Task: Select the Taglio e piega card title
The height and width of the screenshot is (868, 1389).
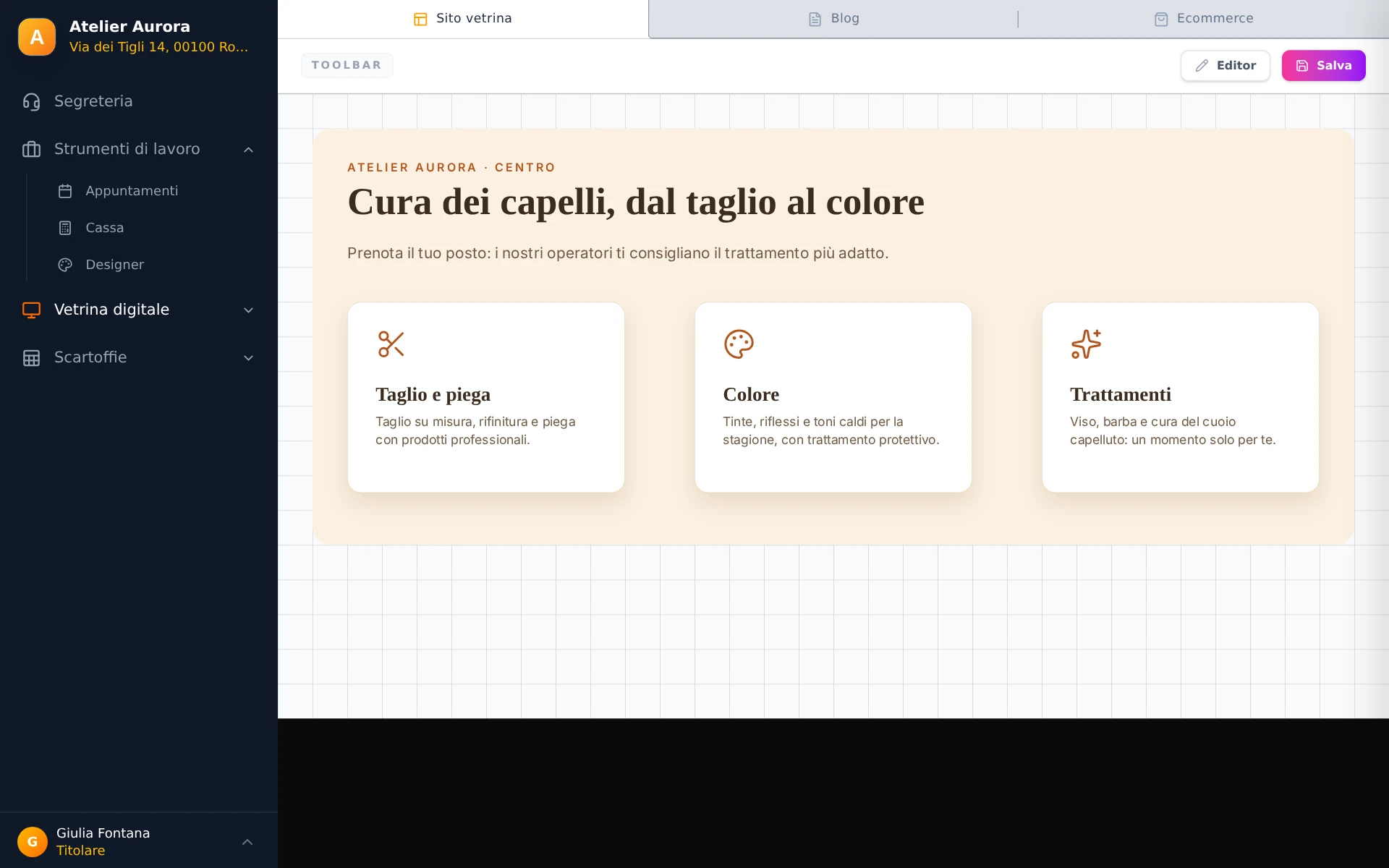Action: pyautogui.click(x=433, y=394)
